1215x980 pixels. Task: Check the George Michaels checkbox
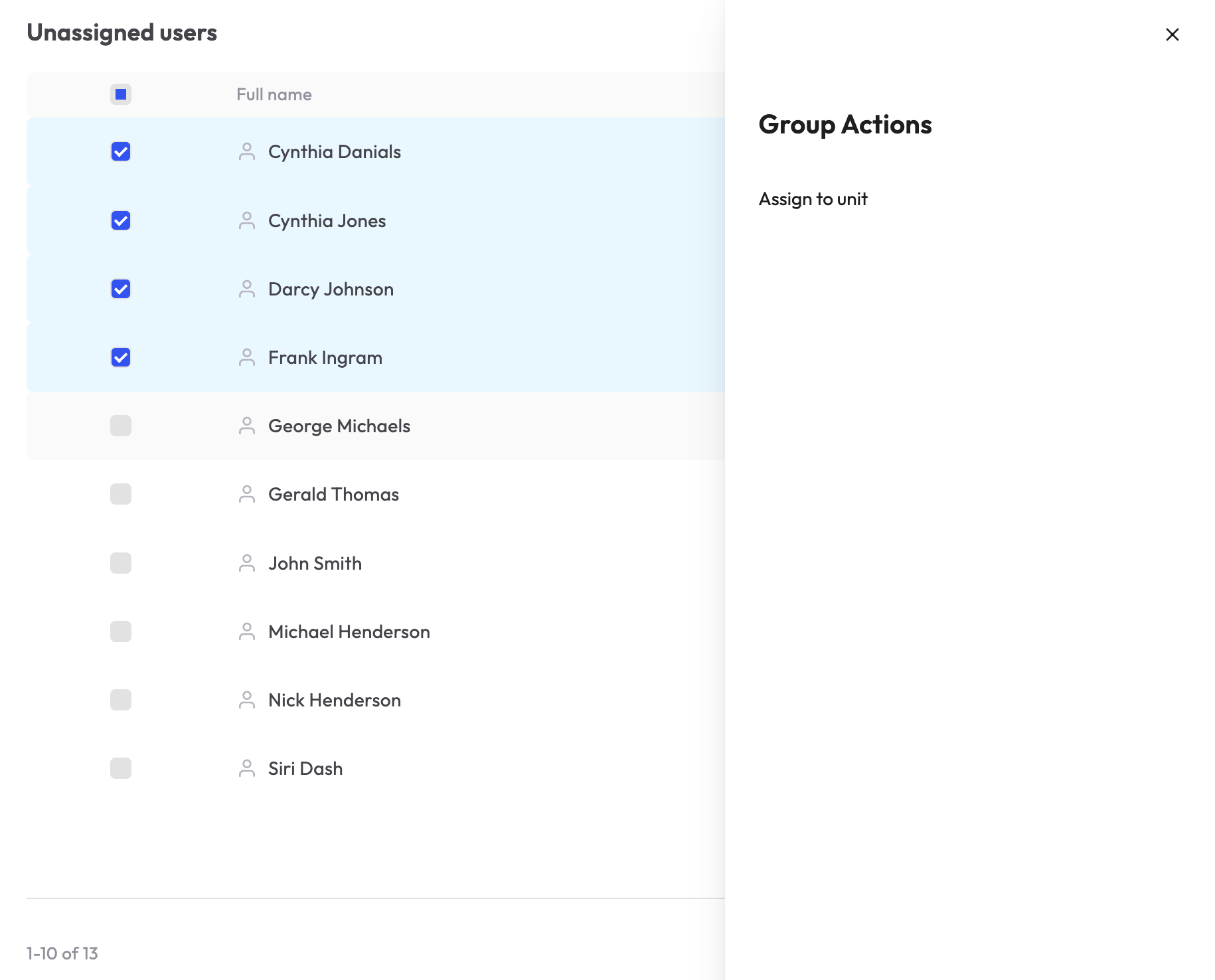click(121, 426)
